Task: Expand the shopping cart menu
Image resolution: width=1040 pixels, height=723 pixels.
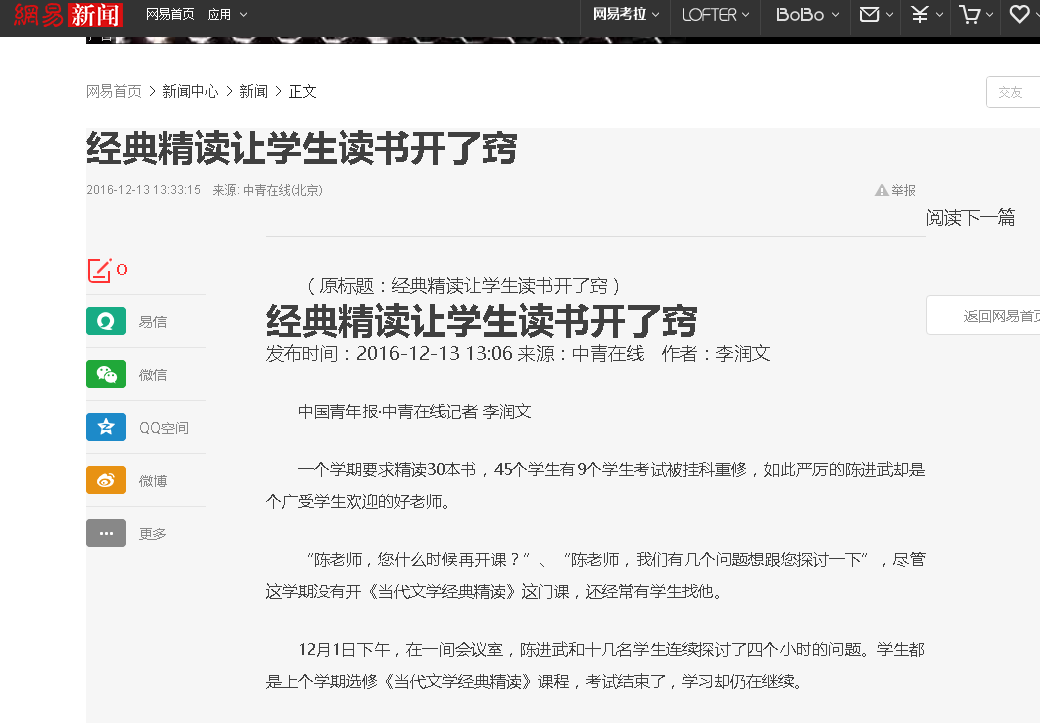Action: tap(976, 15)
